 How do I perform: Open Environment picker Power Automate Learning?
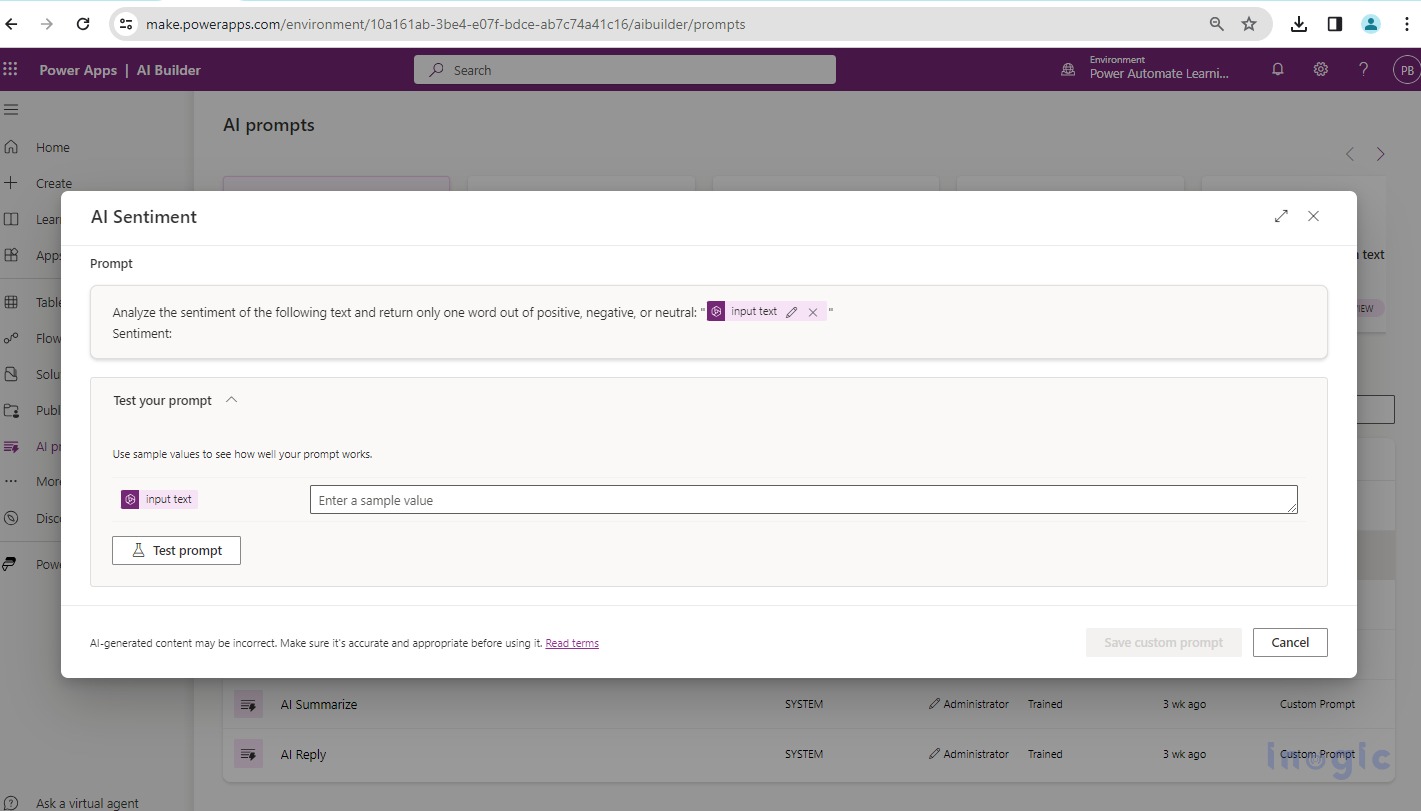point(1146,67)
